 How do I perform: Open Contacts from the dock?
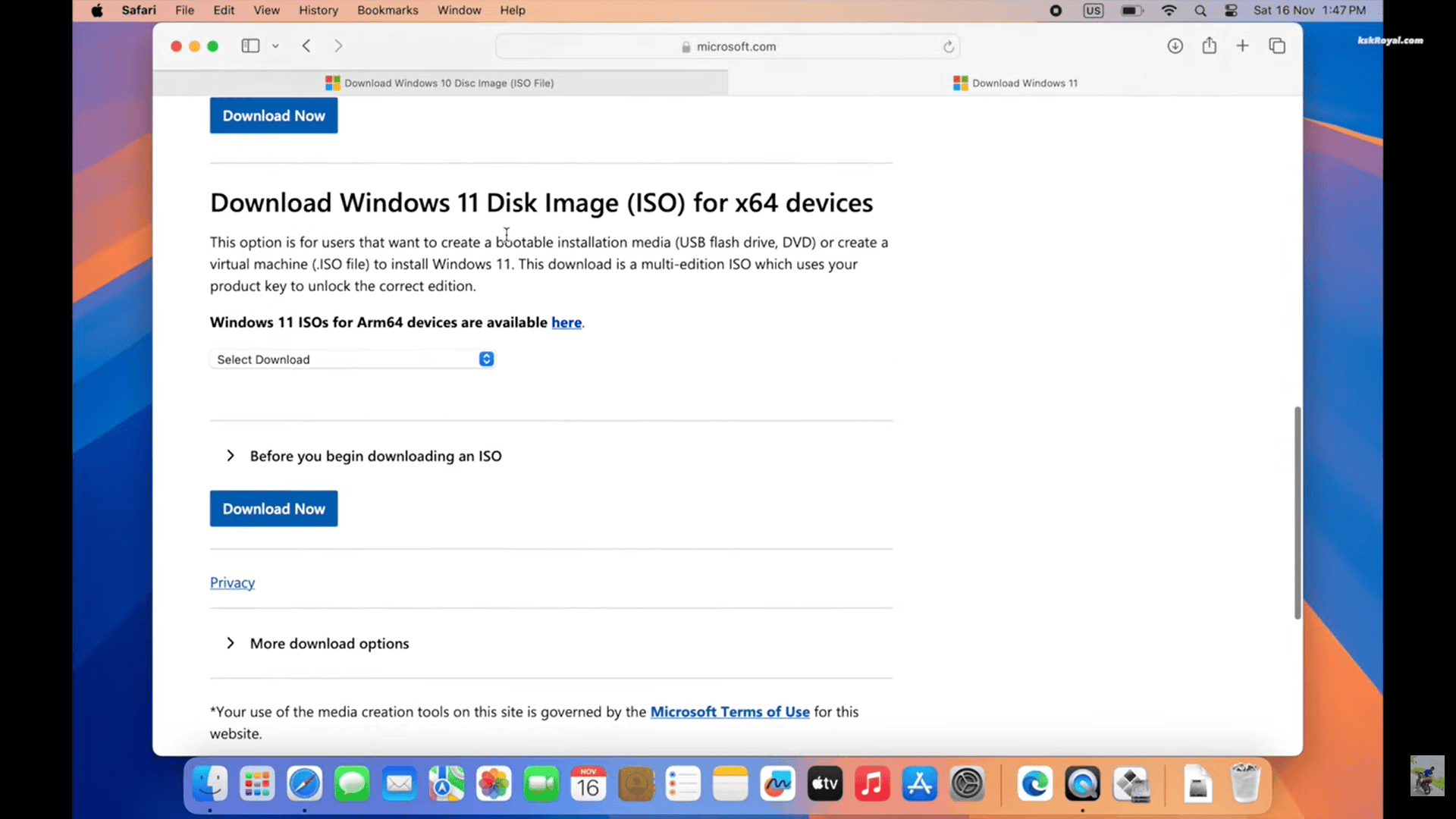[635, 784]
